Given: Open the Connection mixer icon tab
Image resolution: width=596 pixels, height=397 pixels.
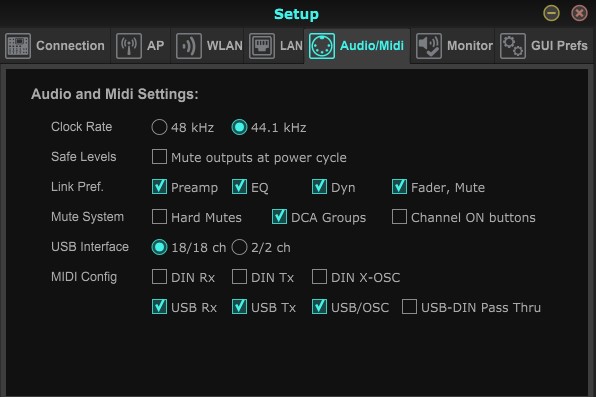Looking at the screenshot, I should click(x=18, y=46).
